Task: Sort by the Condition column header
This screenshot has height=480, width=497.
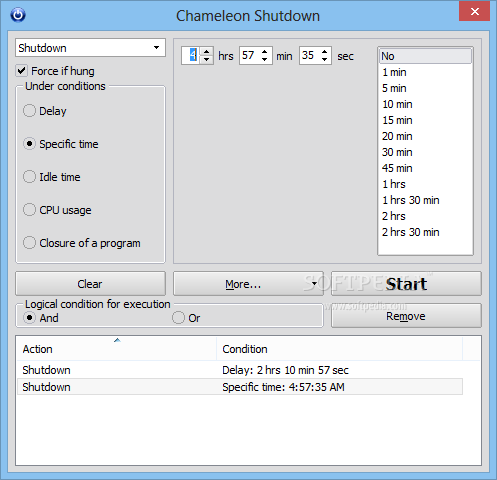Action: coord(340,349)
